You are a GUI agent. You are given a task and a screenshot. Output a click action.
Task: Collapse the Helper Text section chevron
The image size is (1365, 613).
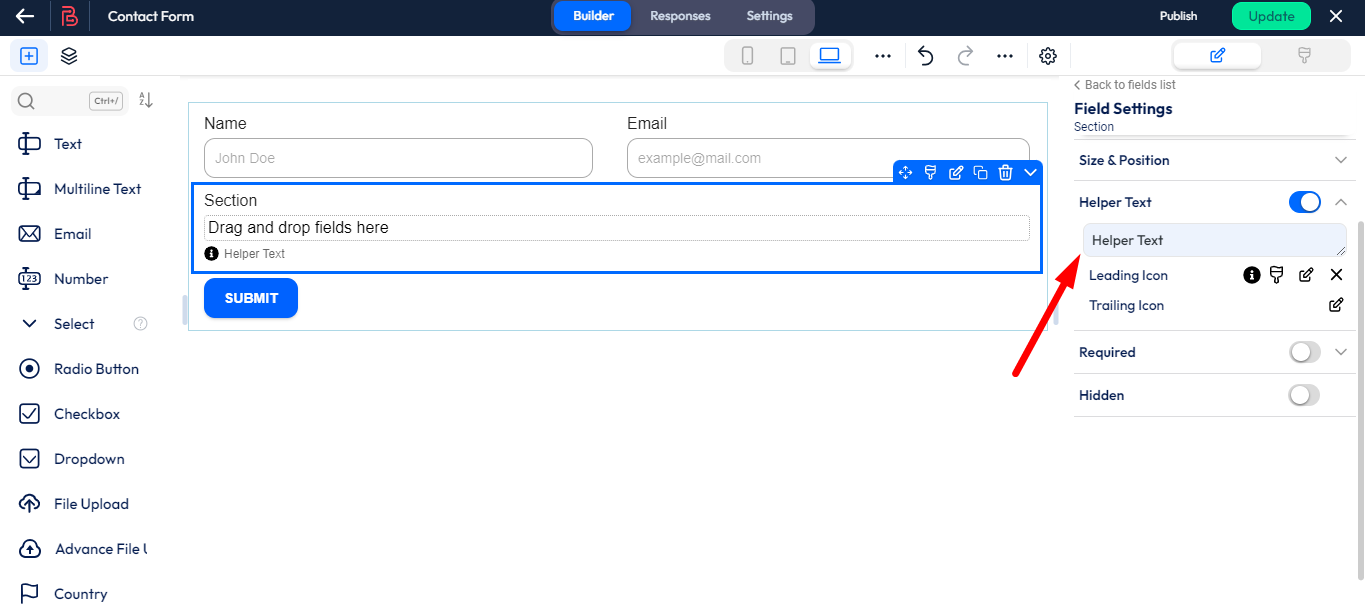1341,202
